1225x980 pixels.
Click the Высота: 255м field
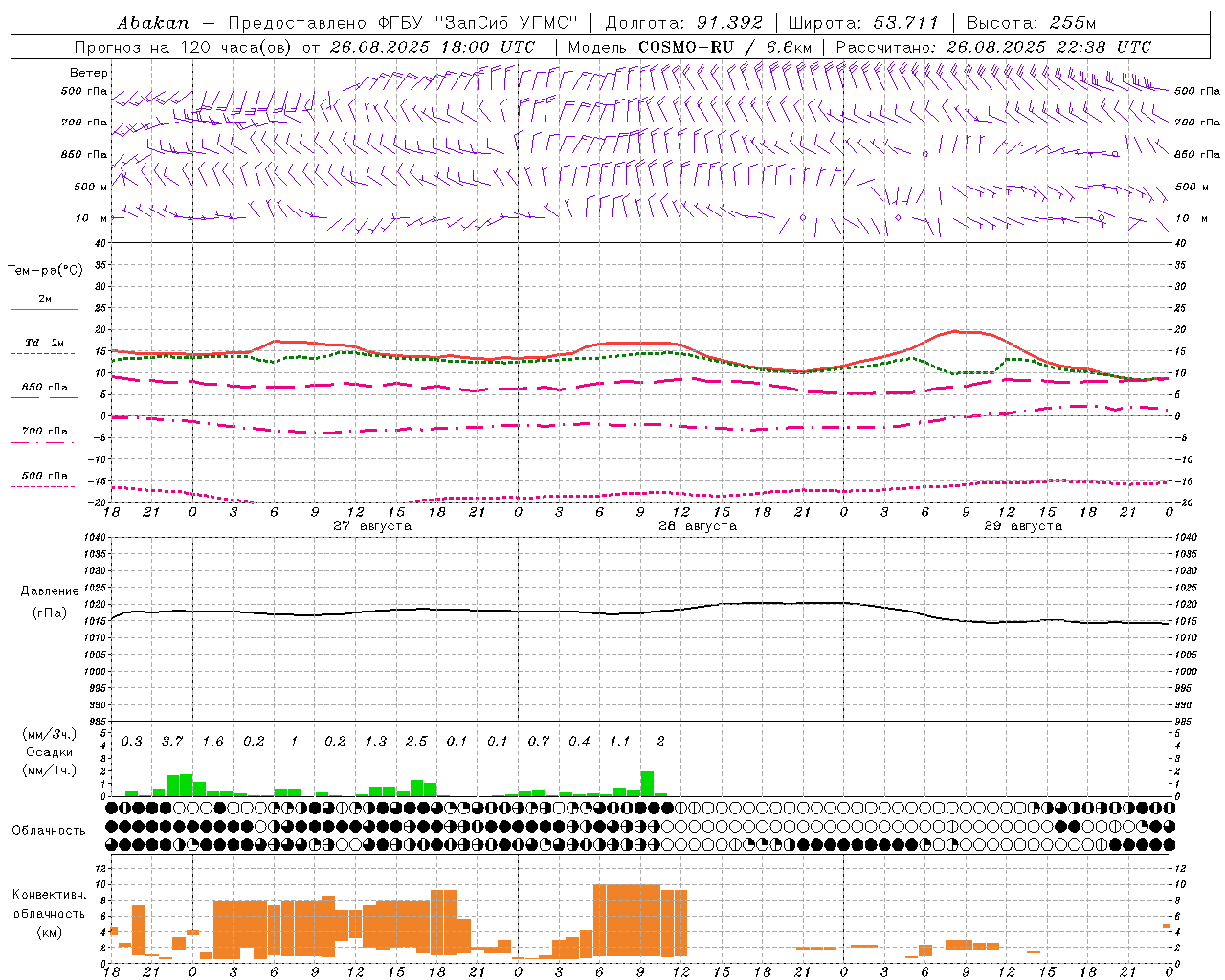click(x=1031, y=23)
